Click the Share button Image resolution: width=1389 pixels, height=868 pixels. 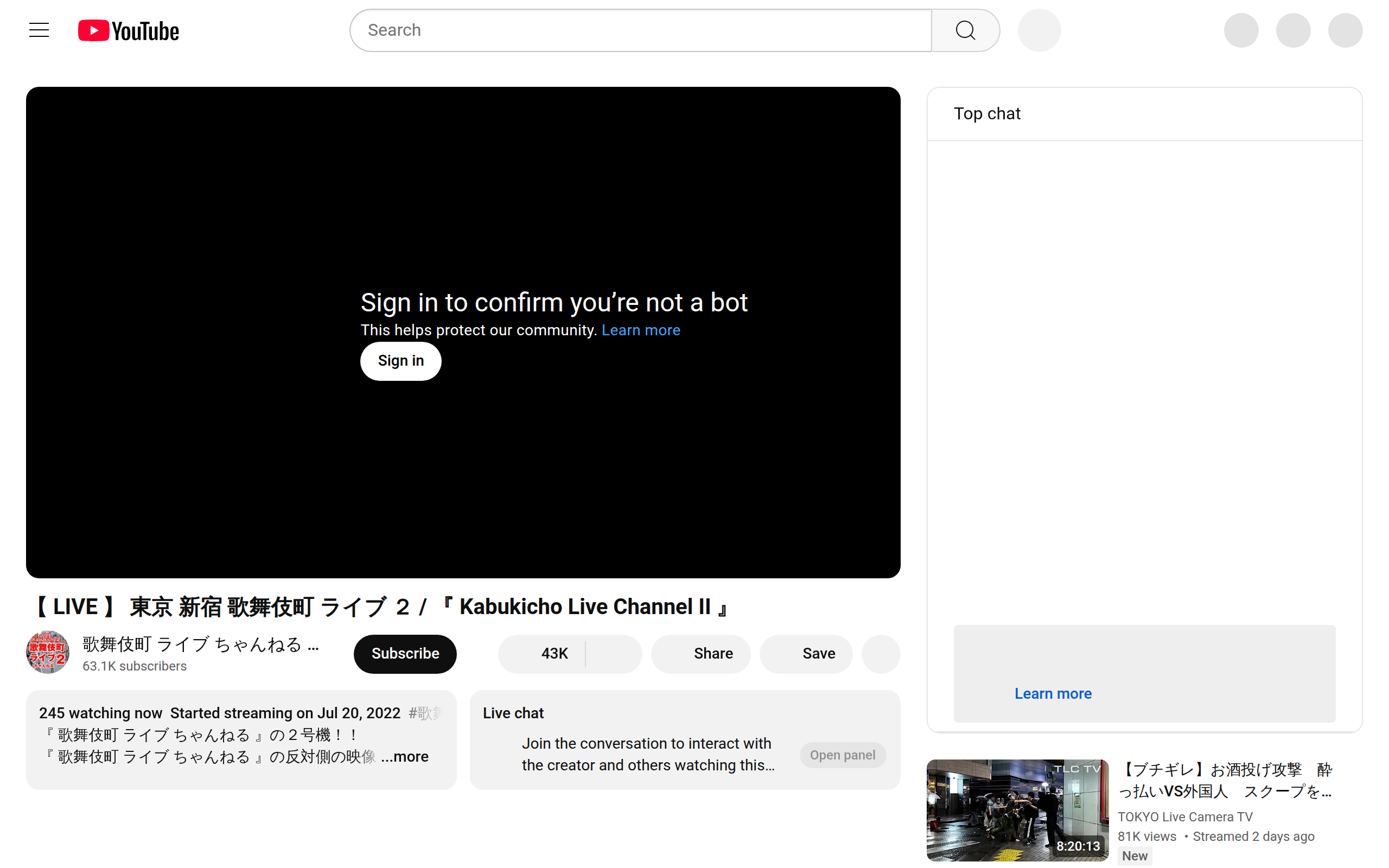pyautogui.click(x=701, y=653)
